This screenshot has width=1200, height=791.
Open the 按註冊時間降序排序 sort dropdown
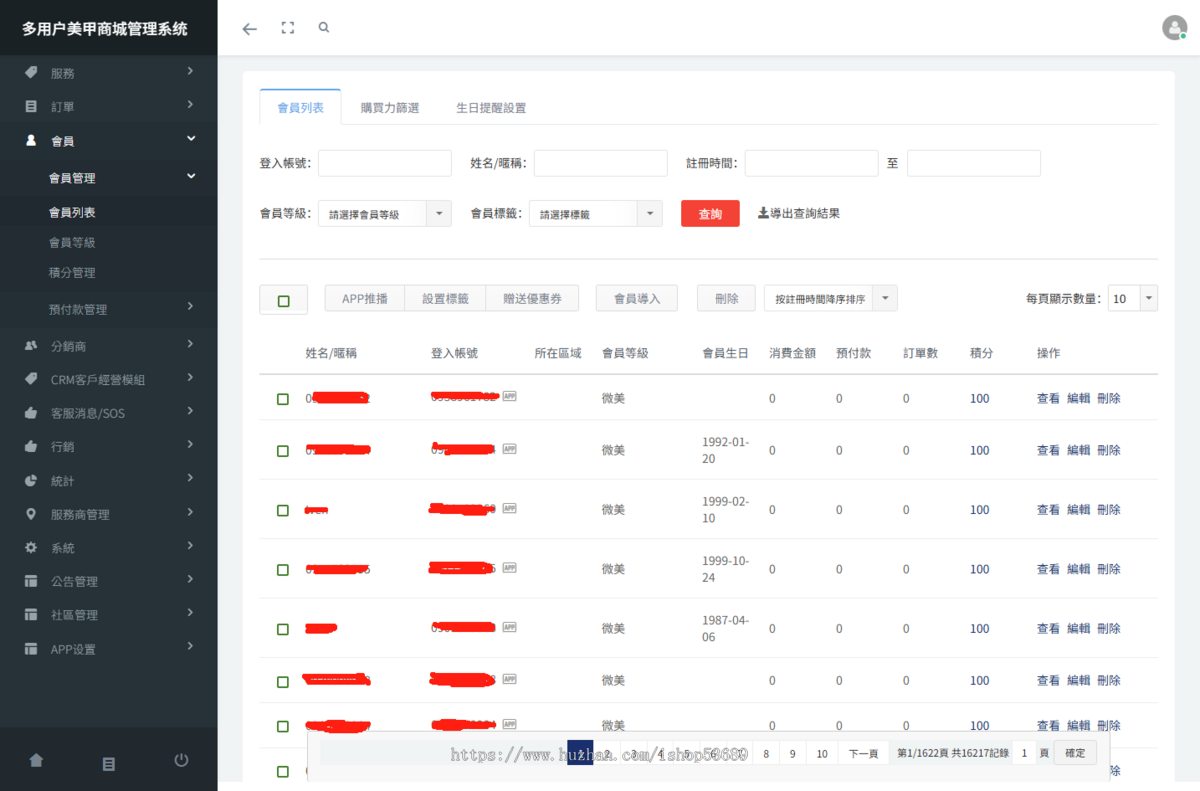[831, 299]
